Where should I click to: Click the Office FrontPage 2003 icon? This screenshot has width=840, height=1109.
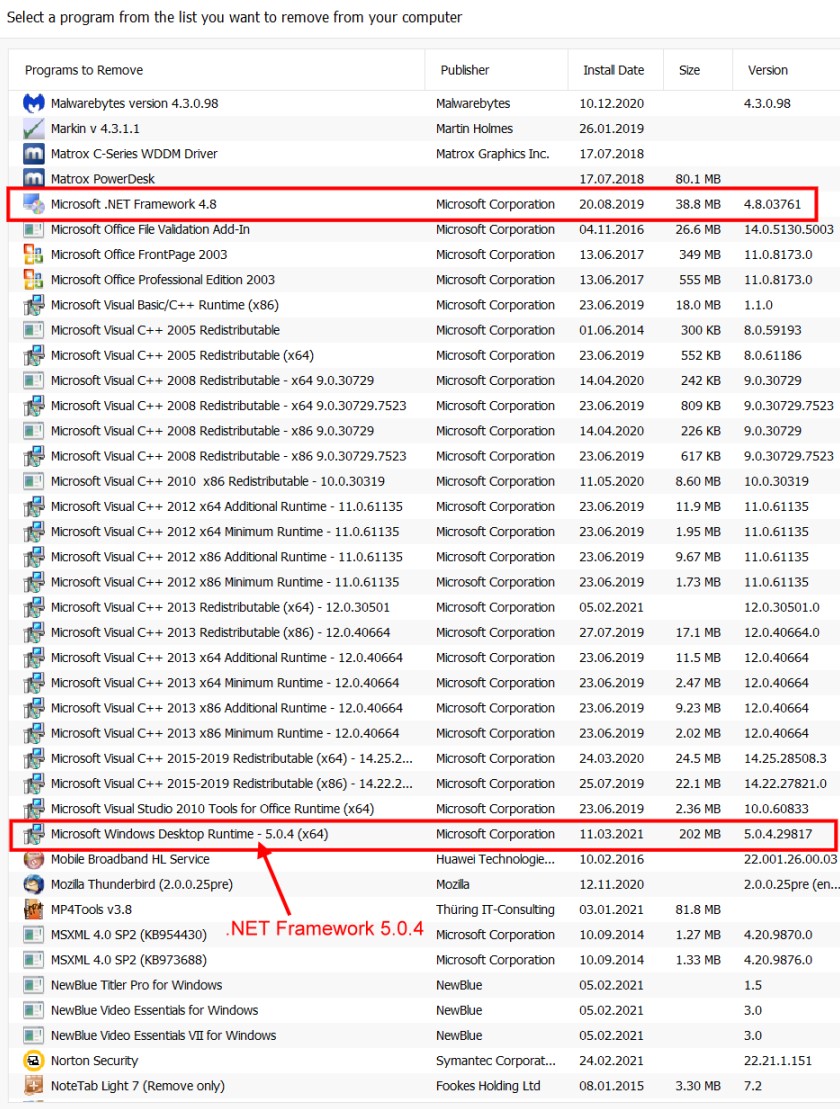(33, 255)
